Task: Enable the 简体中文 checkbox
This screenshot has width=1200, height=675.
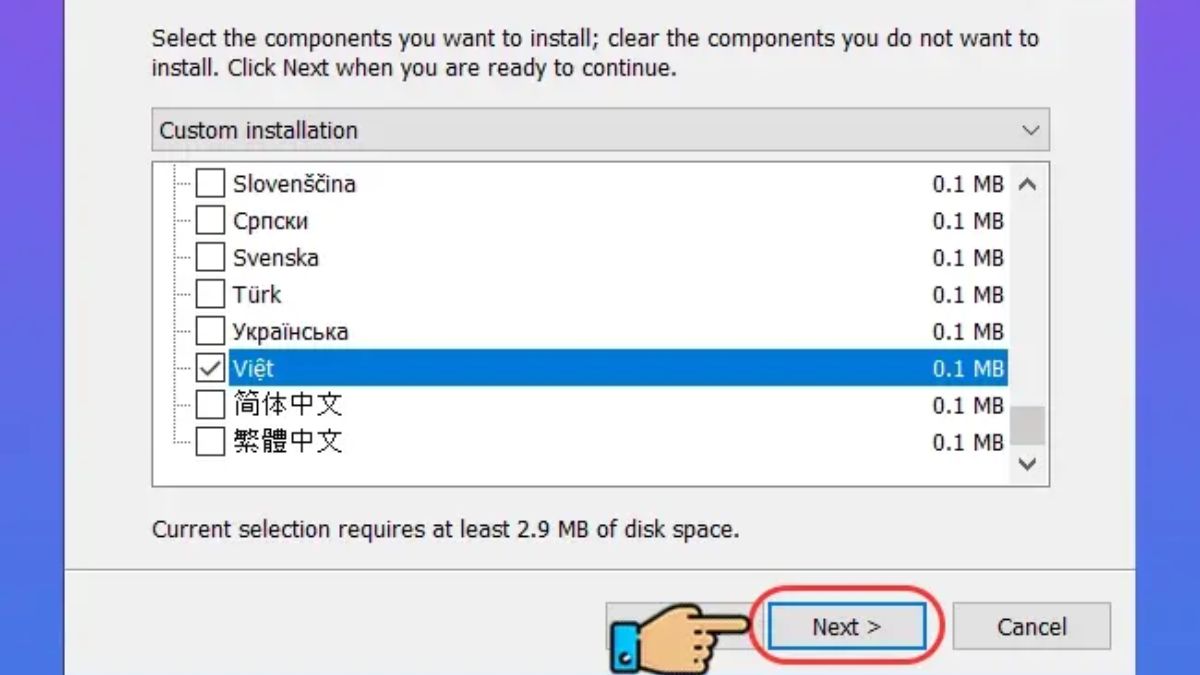Action: coord(210,405)
